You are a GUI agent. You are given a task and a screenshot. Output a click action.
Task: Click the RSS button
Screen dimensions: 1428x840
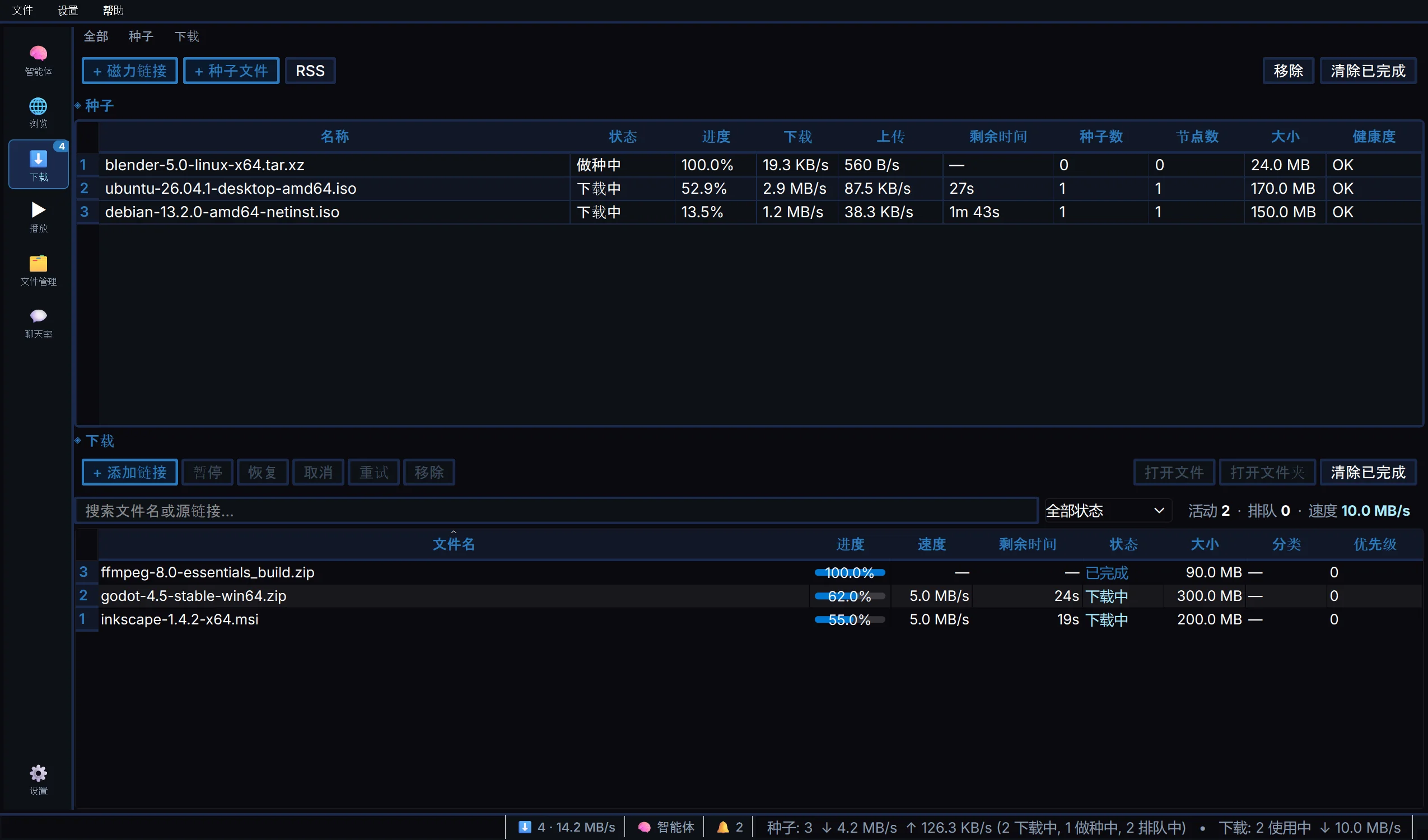click(x=310, y=71)
